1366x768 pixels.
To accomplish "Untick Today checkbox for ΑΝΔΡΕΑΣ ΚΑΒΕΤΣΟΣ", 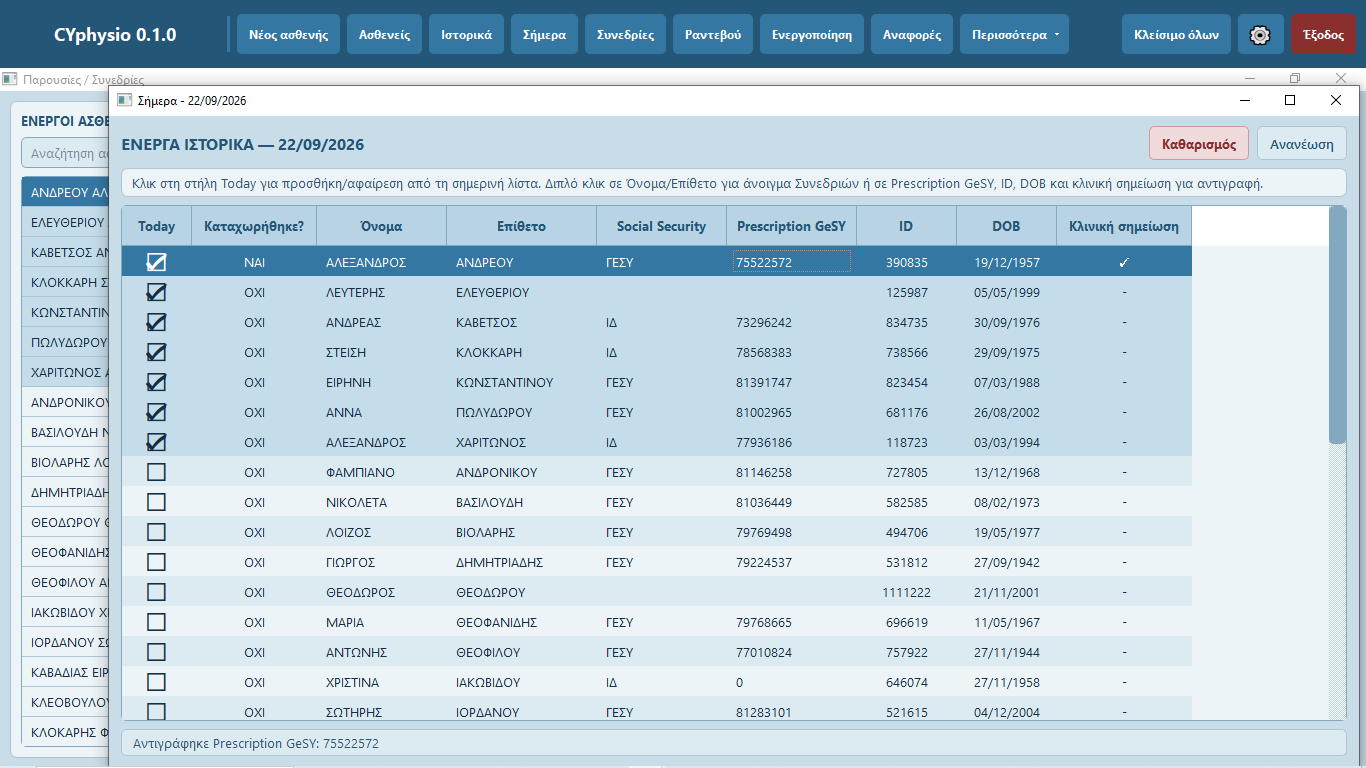I will click(x=156, y=322).
